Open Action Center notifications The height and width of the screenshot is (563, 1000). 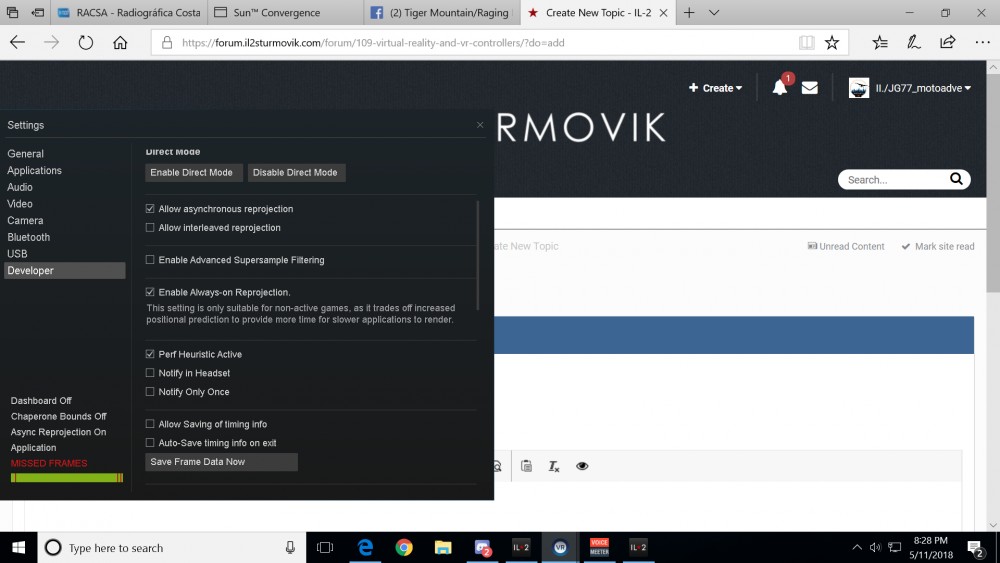click(x=975, y=548)
